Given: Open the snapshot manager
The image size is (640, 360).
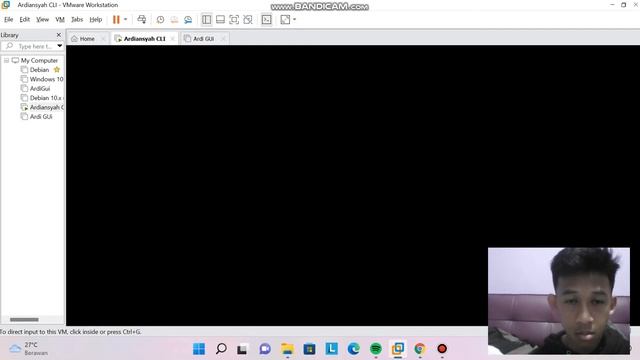Looking at the screenshot, I should coord(188,20).
